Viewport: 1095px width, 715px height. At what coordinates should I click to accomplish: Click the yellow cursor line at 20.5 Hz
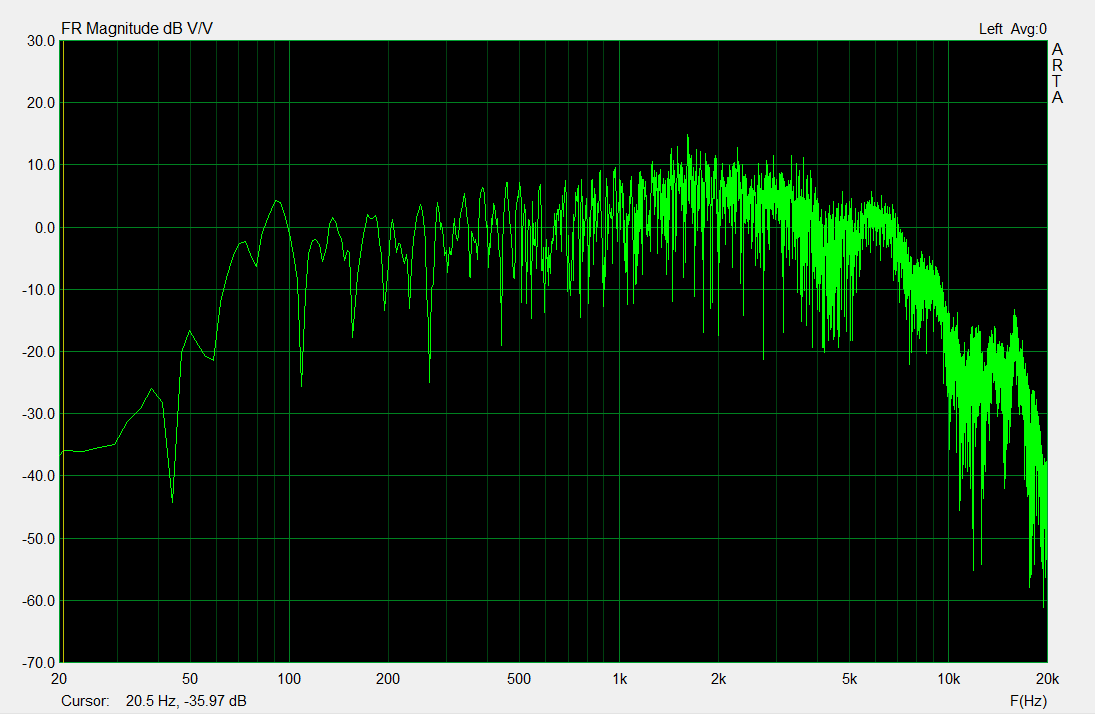pos(63,351)
